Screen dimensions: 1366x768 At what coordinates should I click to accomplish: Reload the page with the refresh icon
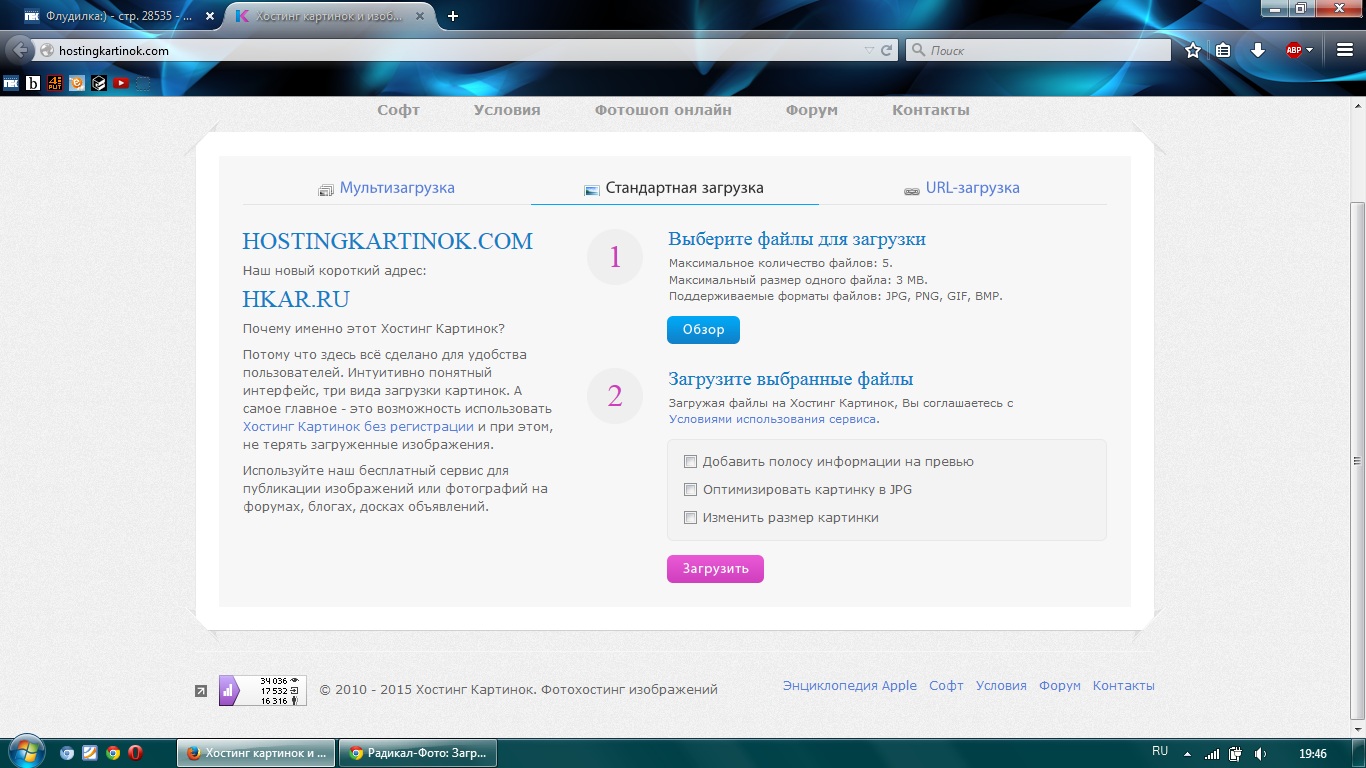(x=886, y=50)
